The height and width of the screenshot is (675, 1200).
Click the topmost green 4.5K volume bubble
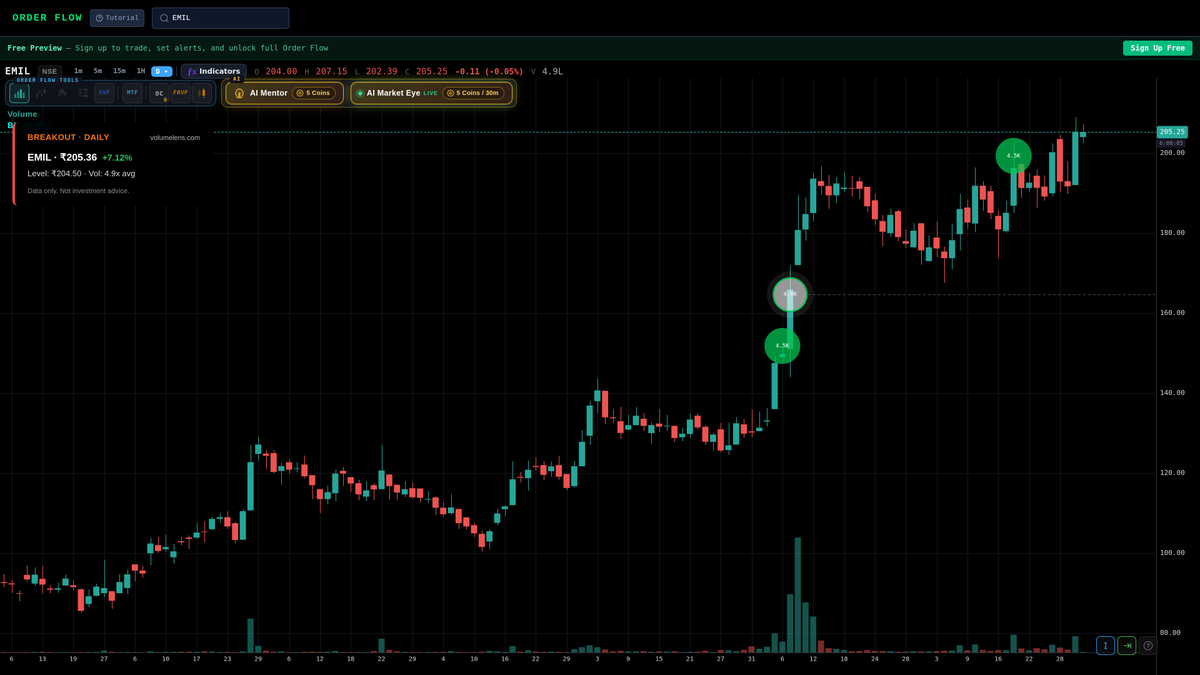(1013, 156)
